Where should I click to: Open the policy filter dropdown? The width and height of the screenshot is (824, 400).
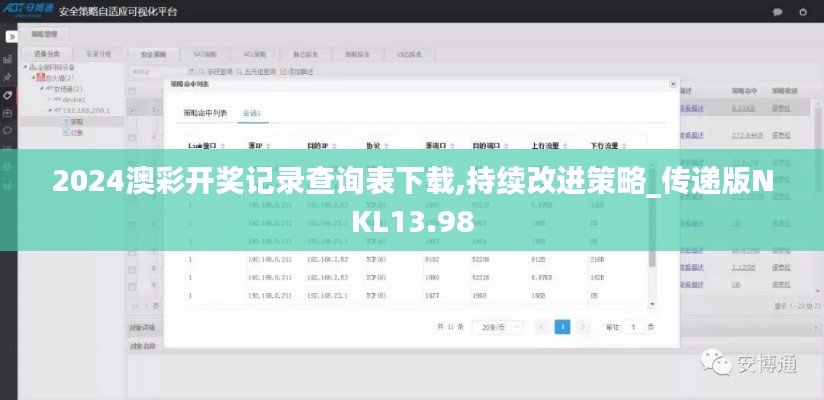point(162,72)
